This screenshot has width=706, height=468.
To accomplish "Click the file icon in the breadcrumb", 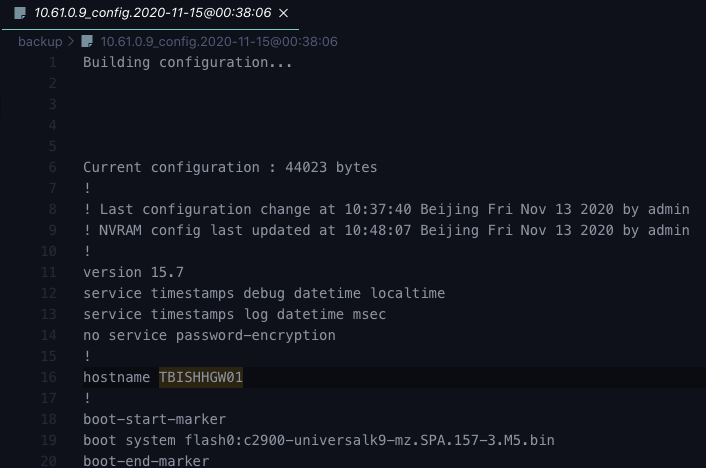I will (88, 42).
